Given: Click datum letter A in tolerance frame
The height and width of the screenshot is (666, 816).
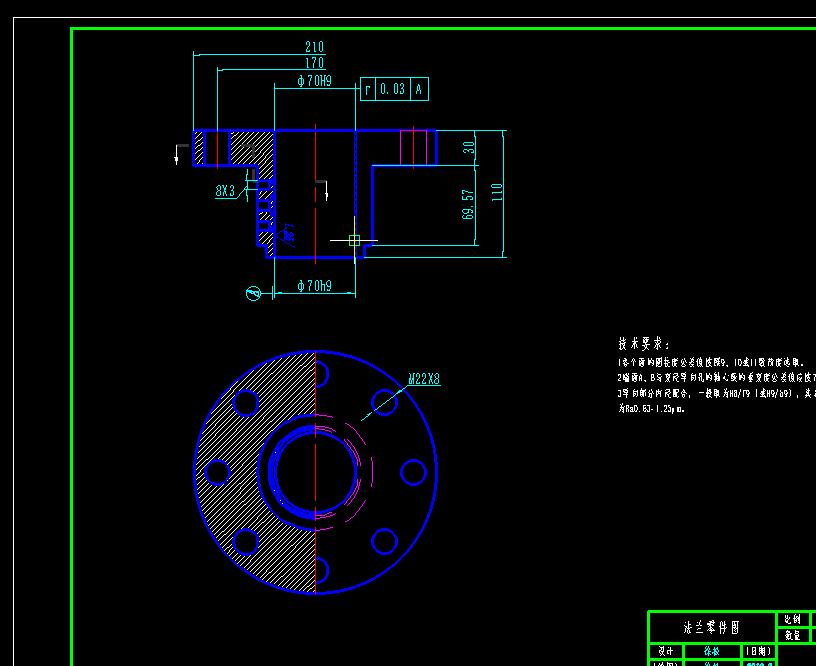Looking at the screenshot, I should click(419, 89).
